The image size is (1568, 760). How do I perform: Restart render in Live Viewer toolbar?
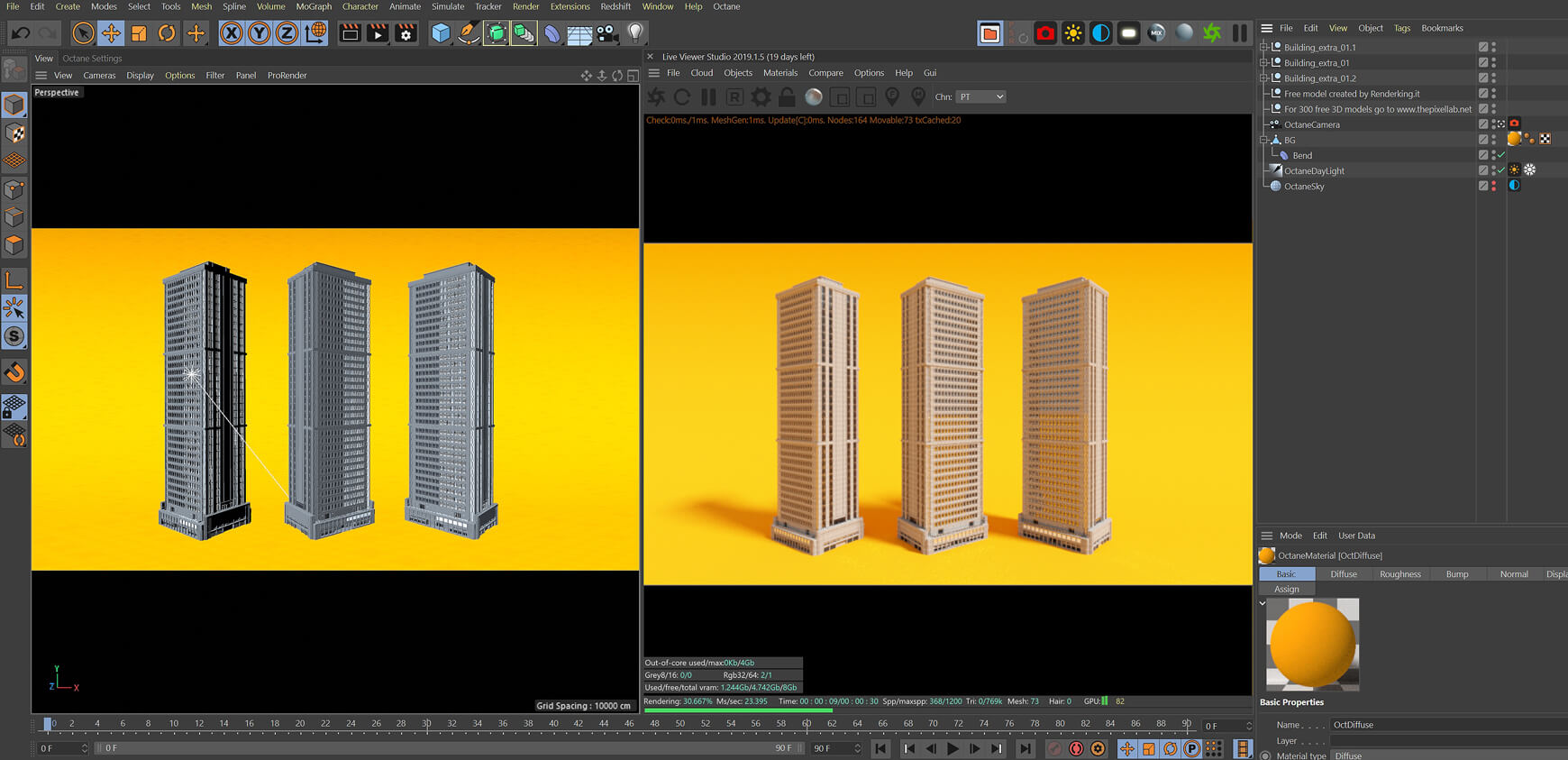click(x=682, y=96)
